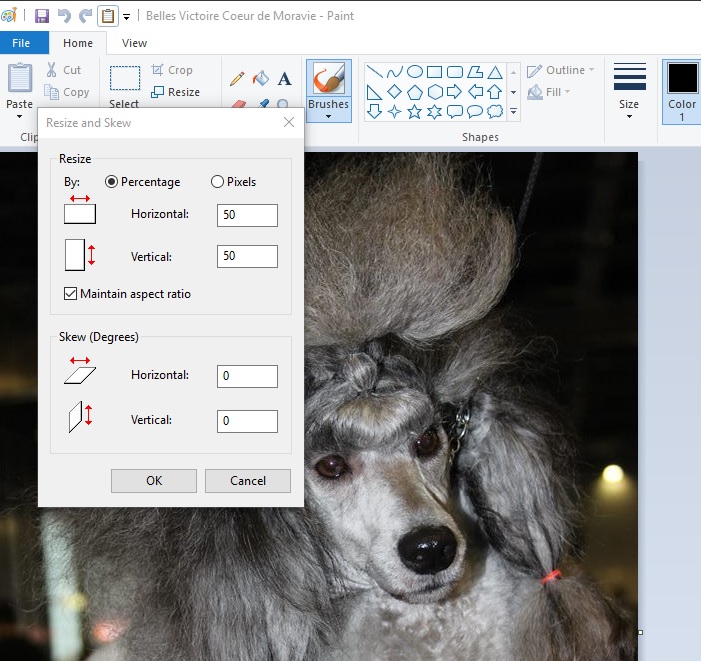Pick the Six-point star shape
This screenshot has height=661, width=701.
(x=434, y=111)
